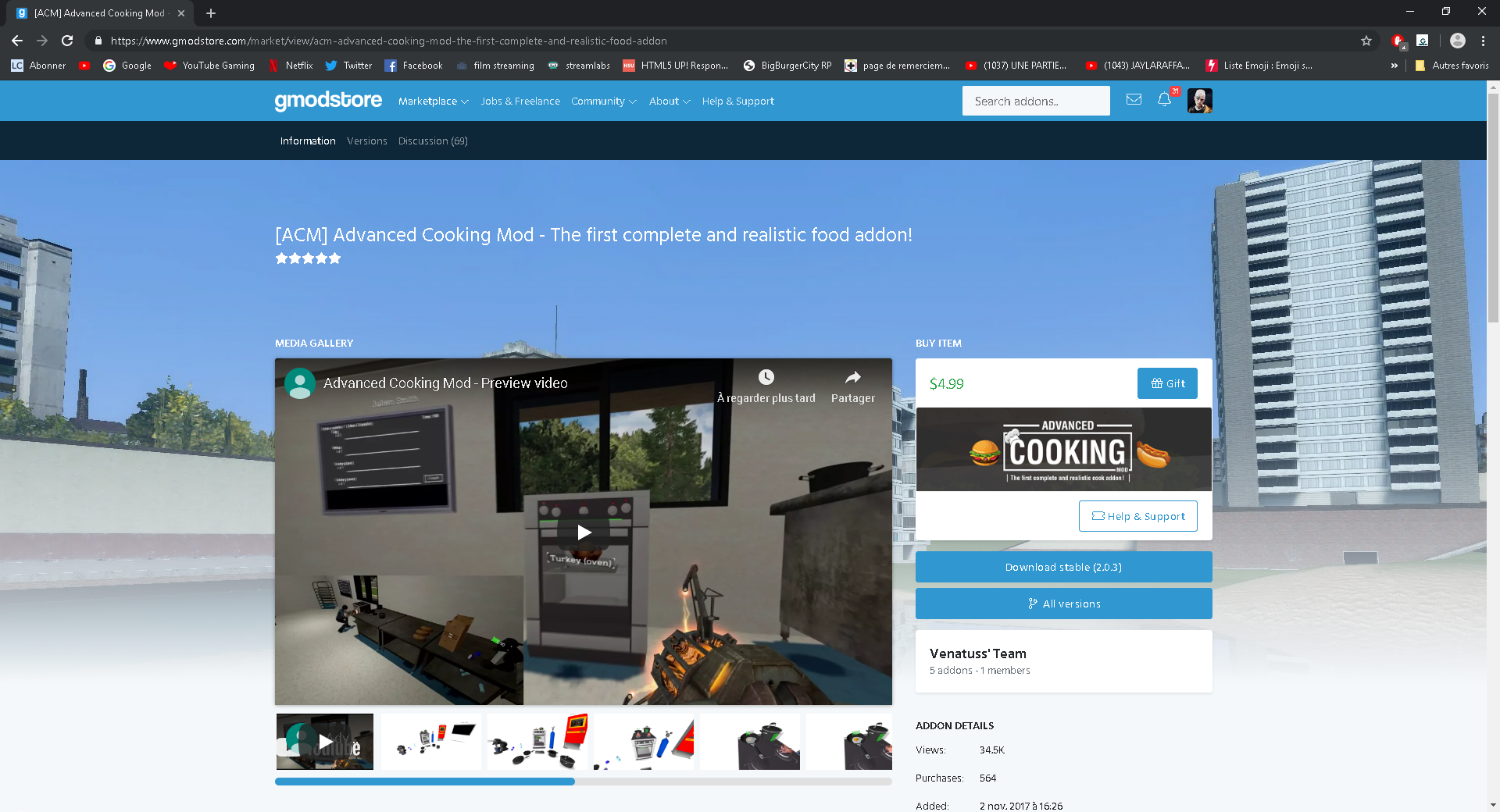Viewport: 1500px width, 812px height.
Task: Click the five-star rating
Action: pyautogui.click(x=308, y=258)
